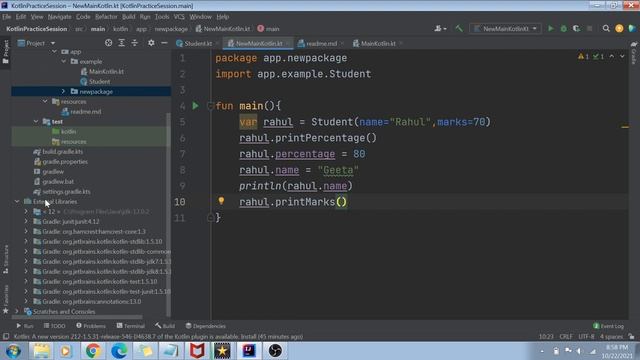This screenshot has width=640, height=360.
Task: Fold the main function at line 4
Action: (210, 106)
